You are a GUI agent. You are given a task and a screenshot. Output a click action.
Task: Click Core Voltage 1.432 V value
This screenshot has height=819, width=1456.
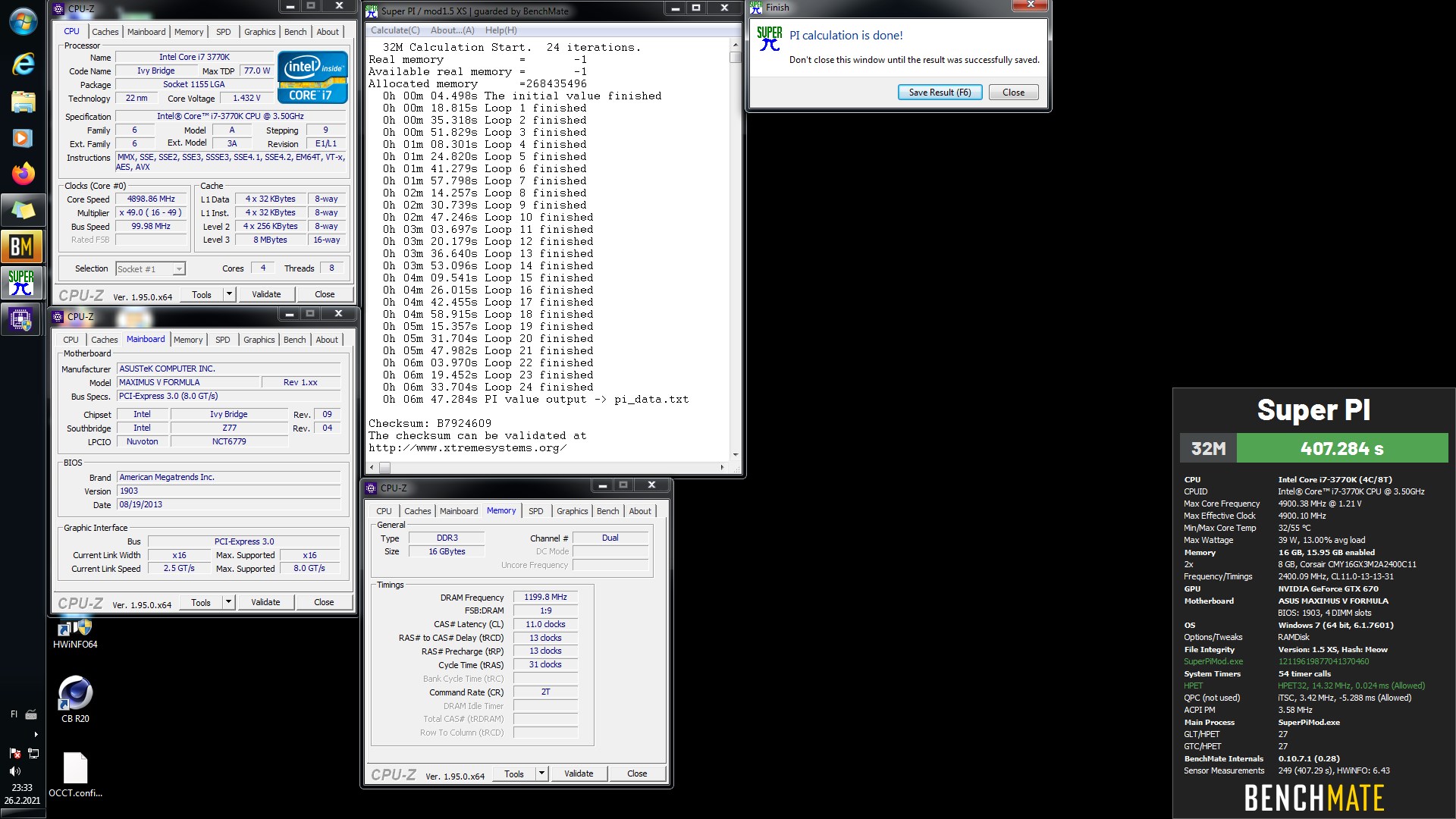point(246,98)
